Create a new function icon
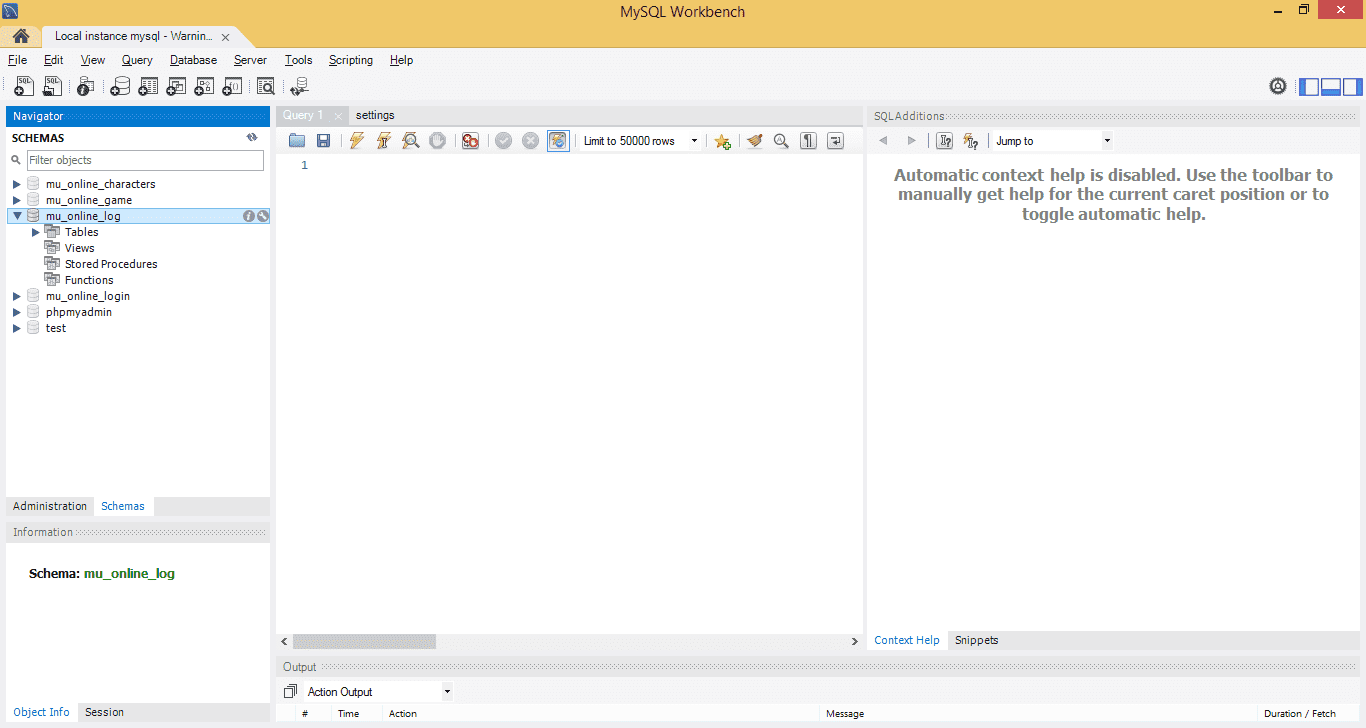 point(232,87)
